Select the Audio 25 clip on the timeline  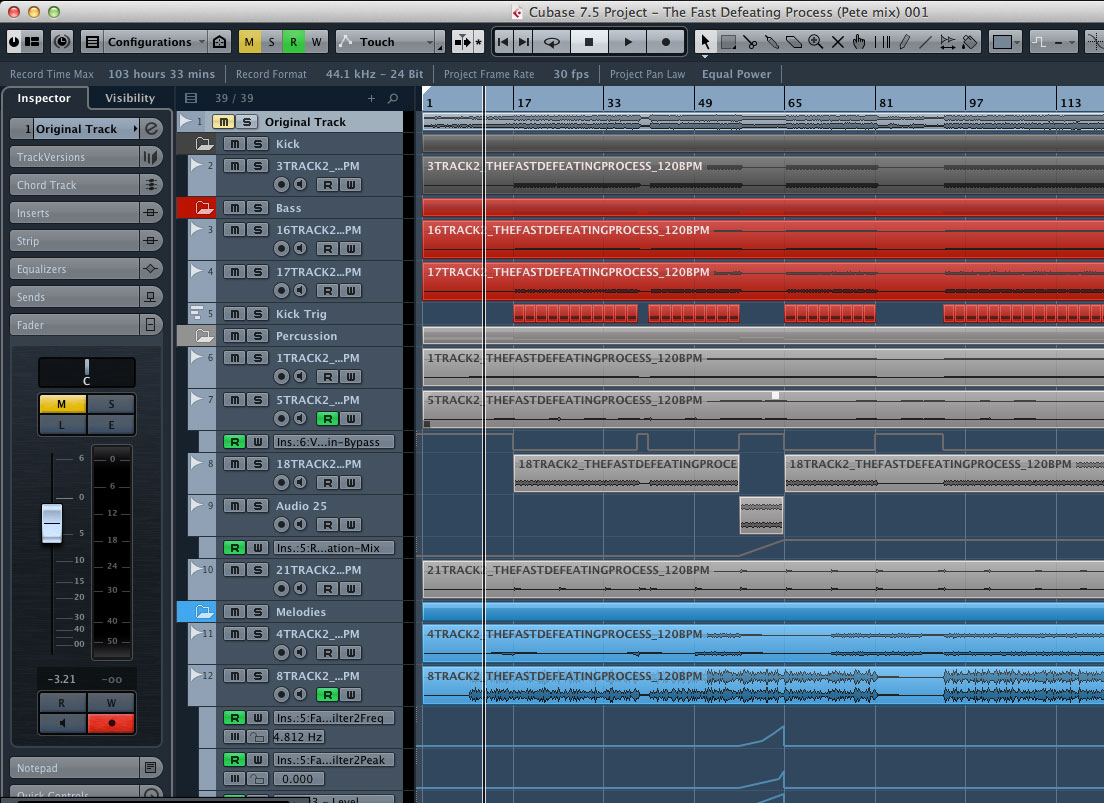[761, 516]
